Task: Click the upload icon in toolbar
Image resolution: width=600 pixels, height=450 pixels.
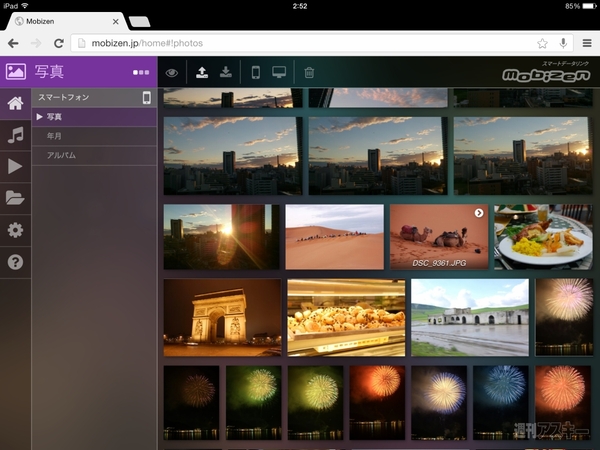Action: (201, 72)
